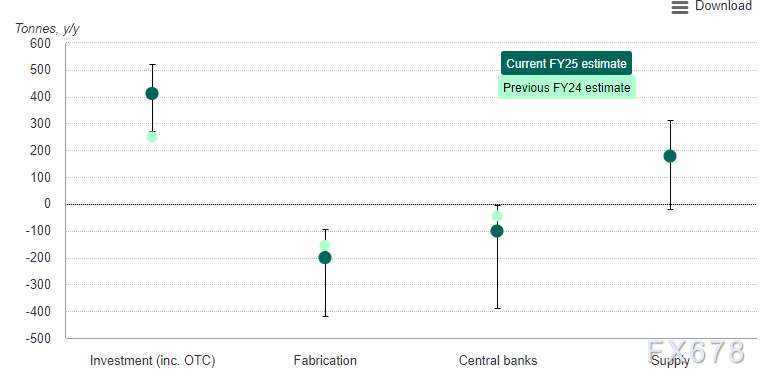This screenshot has width=775, height=387.
Task: Open the Download hamburger menu icon
Action: point(680,7)
